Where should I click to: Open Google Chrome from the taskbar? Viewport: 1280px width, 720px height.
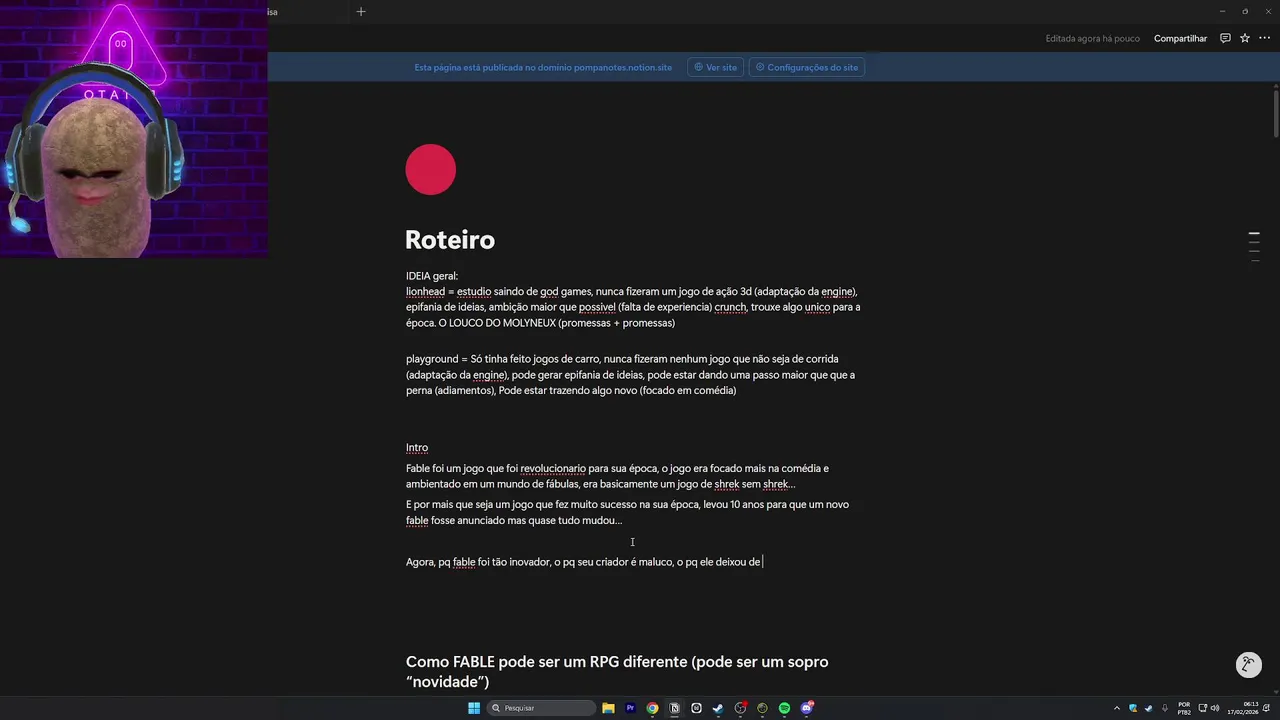[x=652, y=708]
